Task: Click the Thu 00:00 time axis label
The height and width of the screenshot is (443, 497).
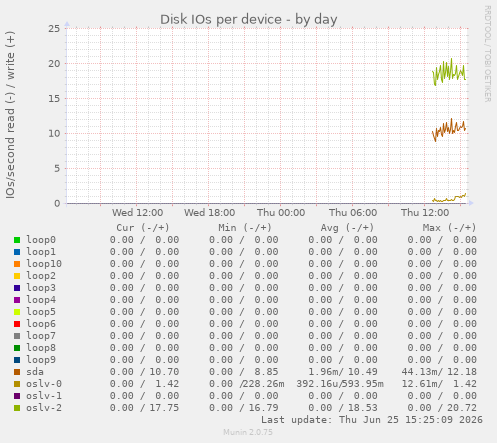Action: 281,213
